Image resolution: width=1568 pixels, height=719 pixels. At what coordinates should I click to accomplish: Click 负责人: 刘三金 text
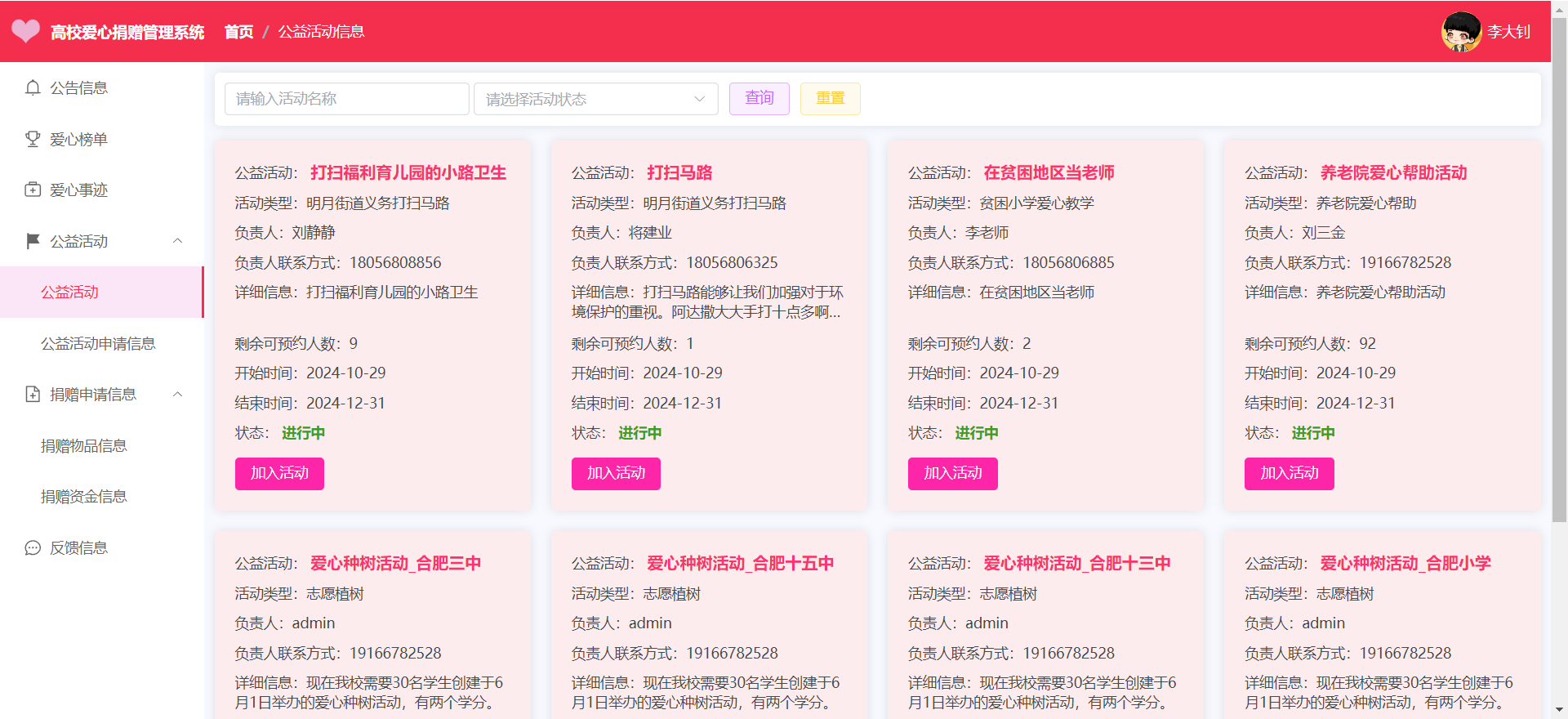[1294, 233]
